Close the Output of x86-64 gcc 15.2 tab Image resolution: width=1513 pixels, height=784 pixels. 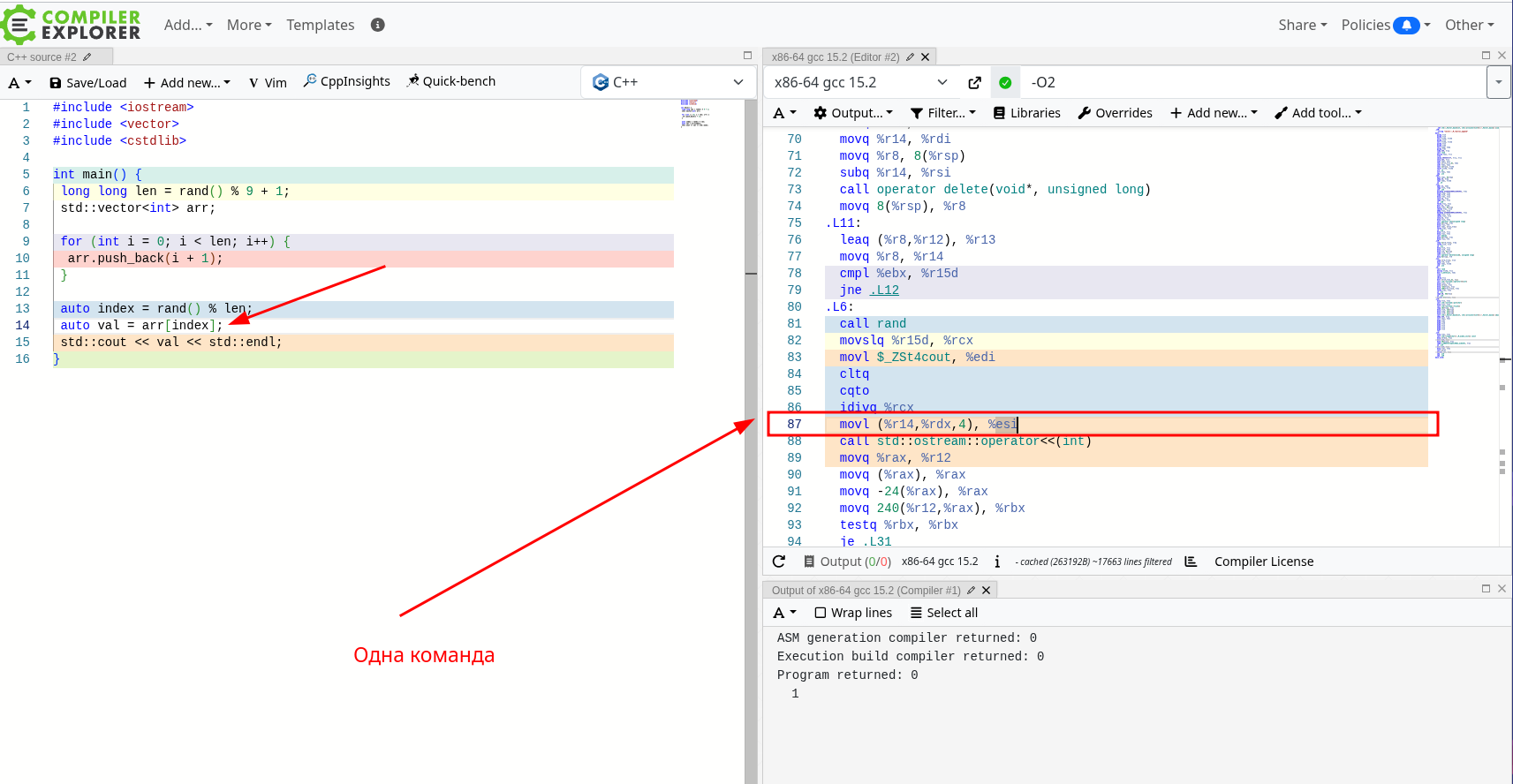tap(986, 591)
